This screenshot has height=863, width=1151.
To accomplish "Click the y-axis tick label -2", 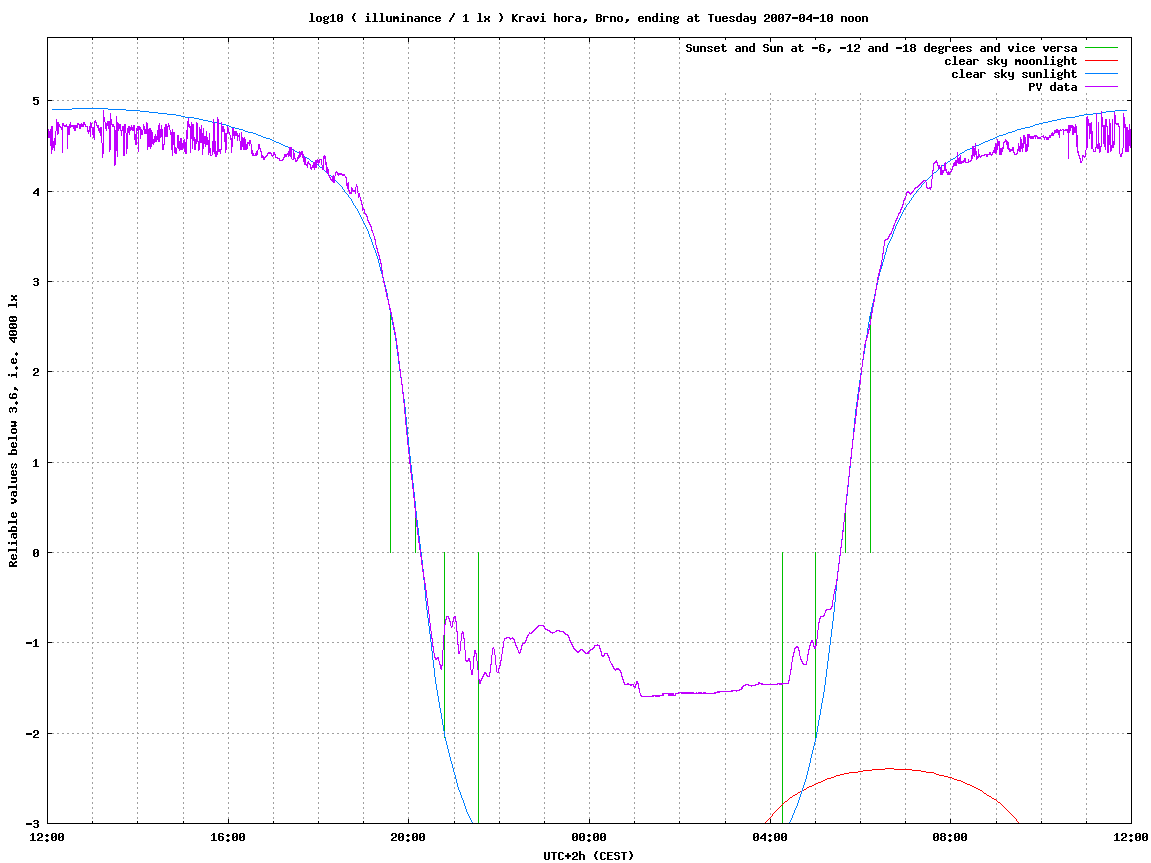I will pos(33,733).
